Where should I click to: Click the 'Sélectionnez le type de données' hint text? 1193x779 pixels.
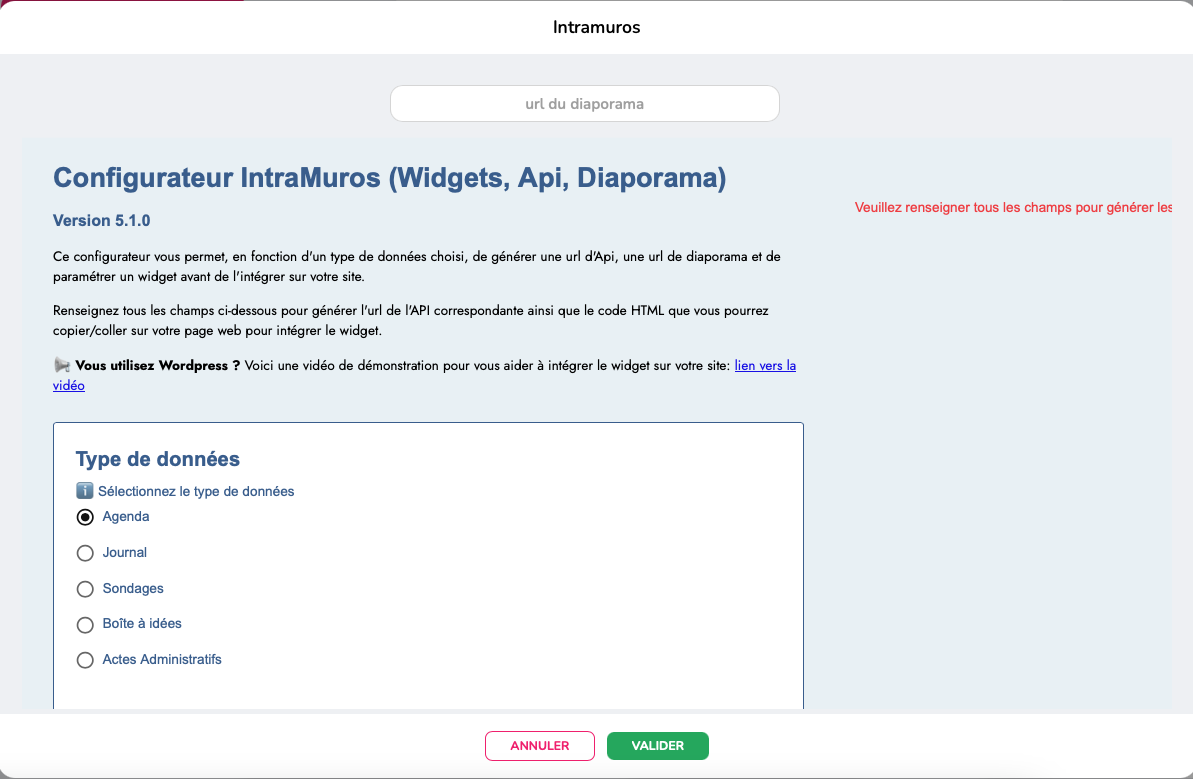196,491
